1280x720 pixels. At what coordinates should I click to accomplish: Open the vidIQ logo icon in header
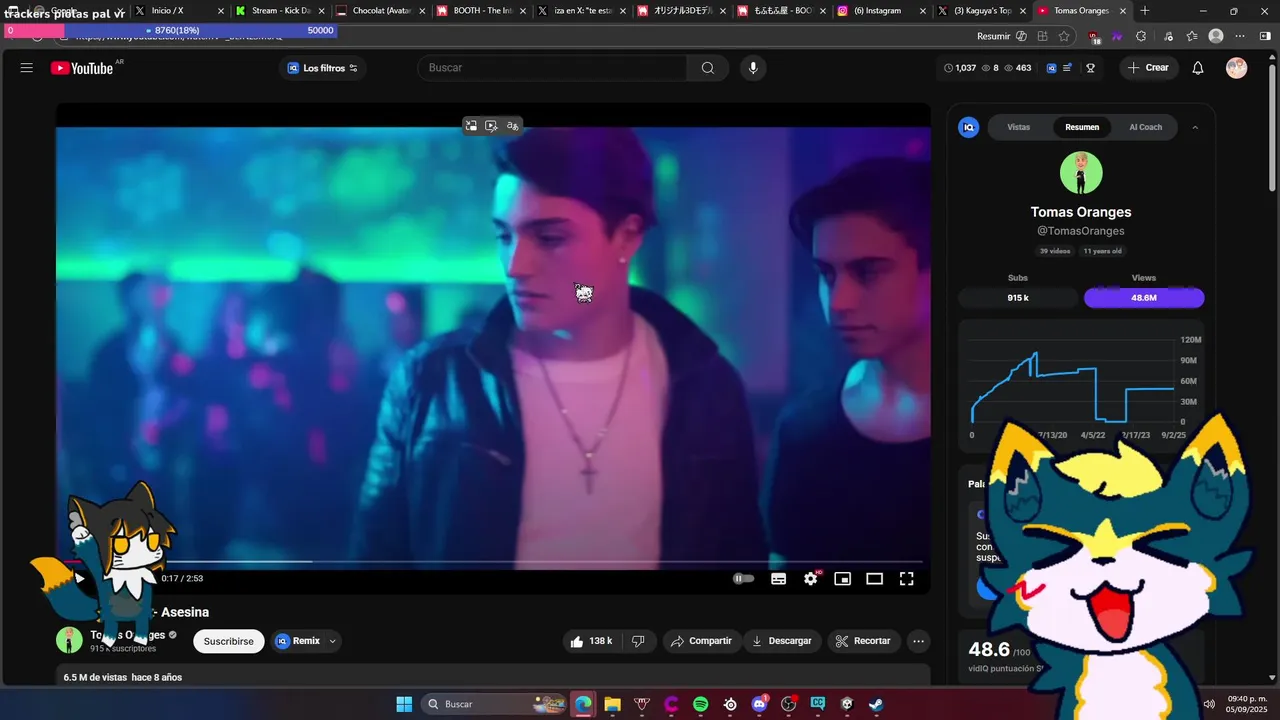tap(1051, 68)
